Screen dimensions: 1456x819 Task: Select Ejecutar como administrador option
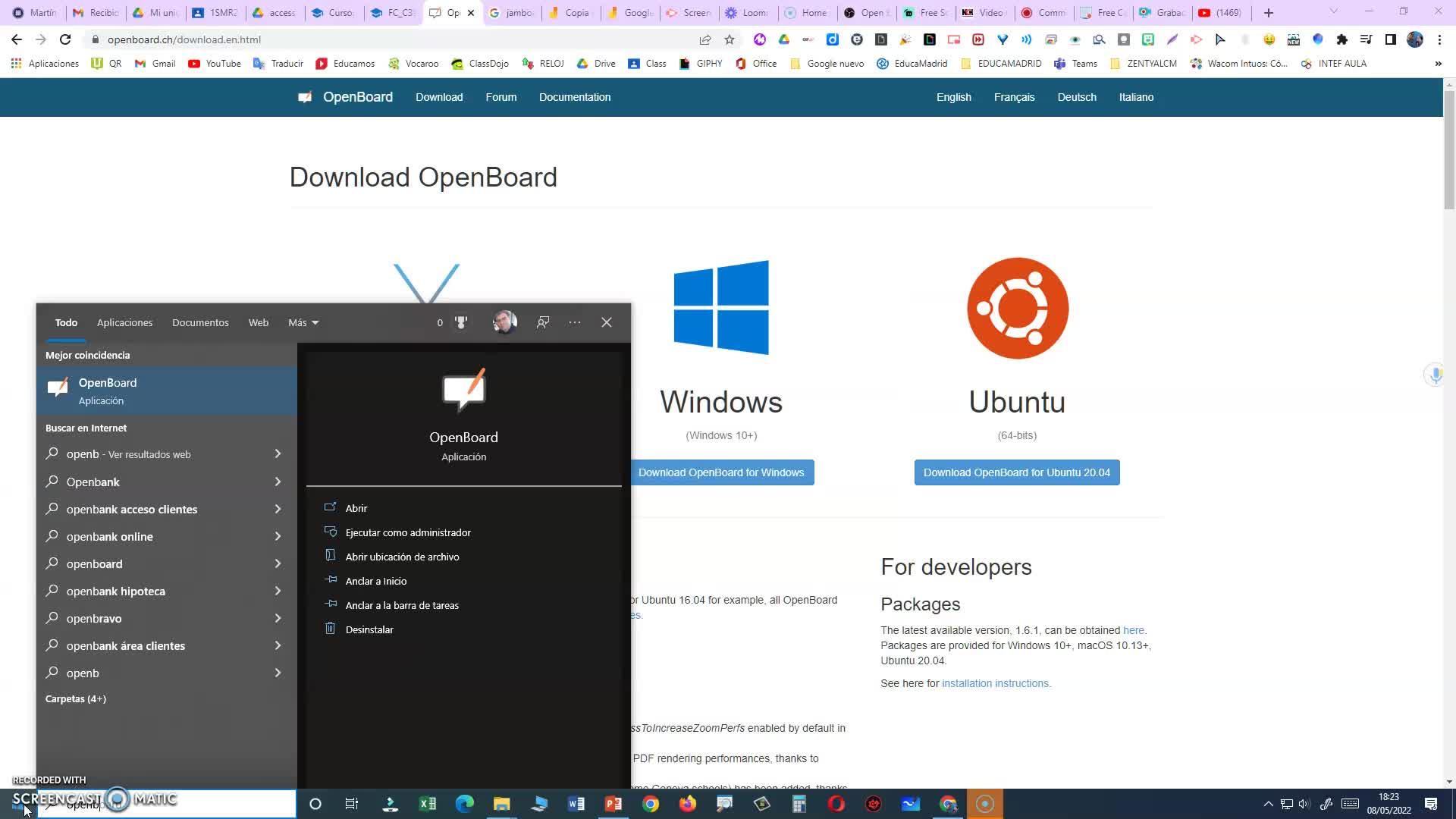click(408, 532)
